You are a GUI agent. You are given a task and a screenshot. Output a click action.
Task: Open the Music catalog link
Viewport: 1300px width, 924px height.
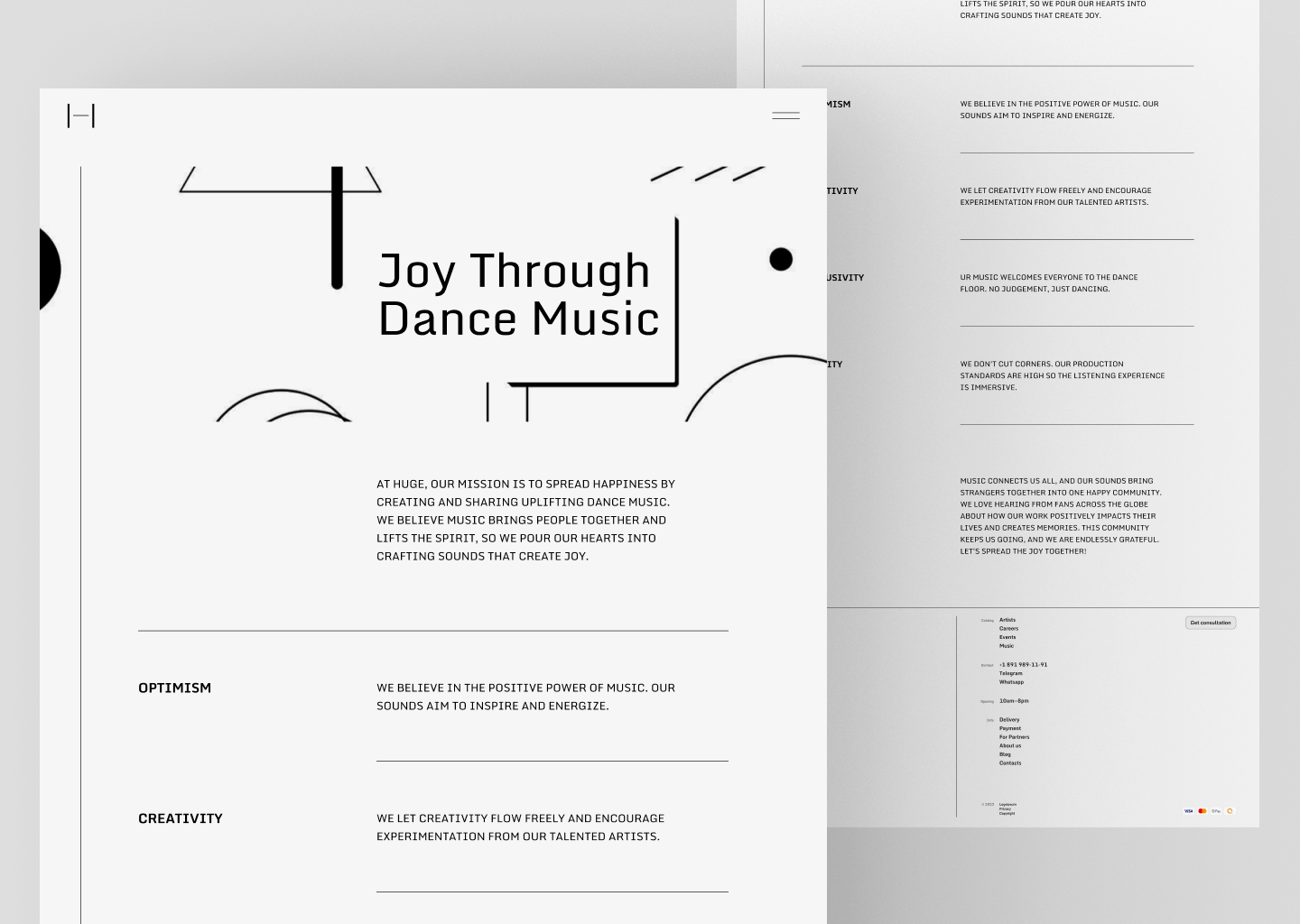1007,646
